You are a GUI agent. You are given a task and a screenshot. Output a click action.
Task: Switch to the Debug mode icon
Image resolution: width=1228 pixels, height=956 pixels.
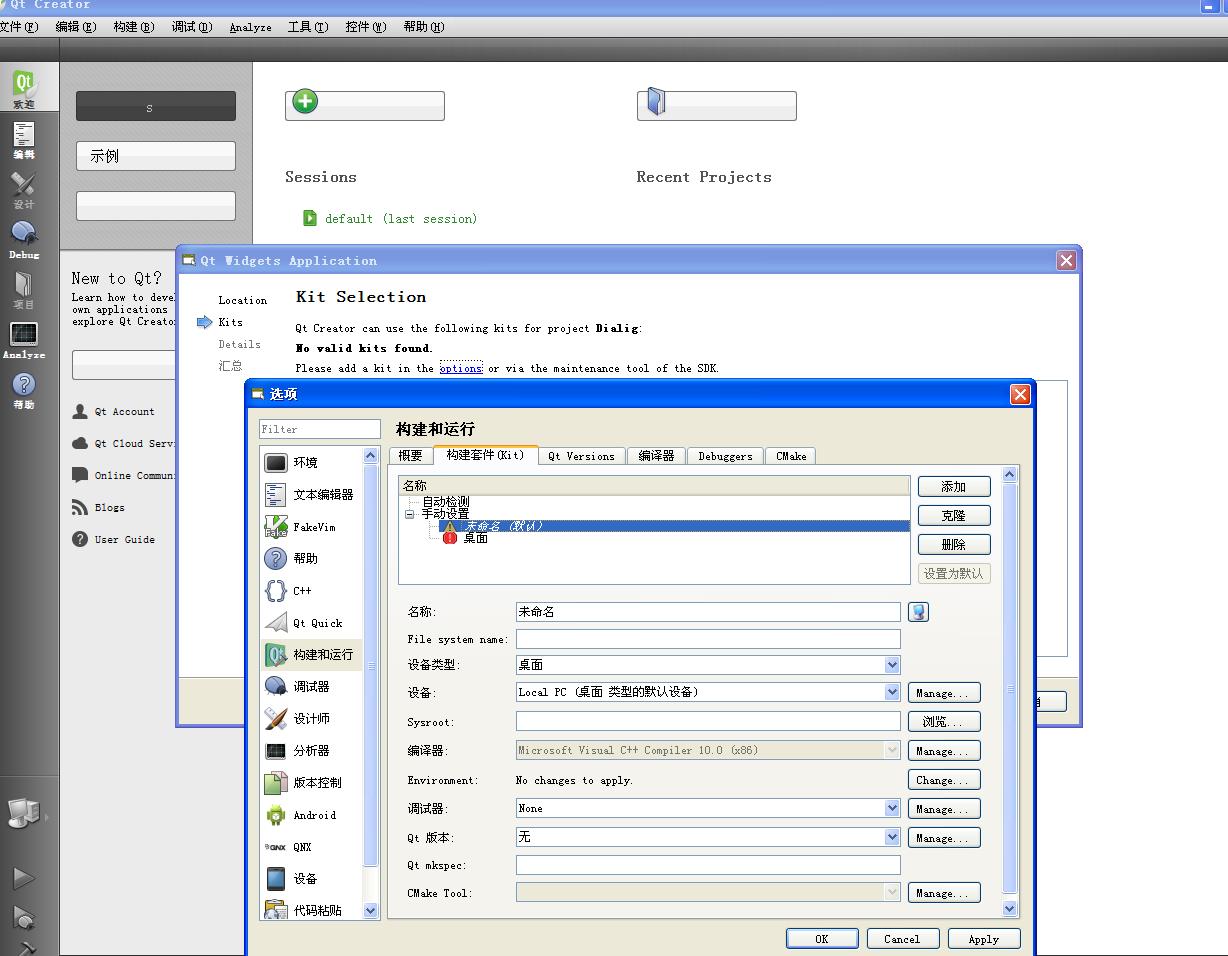(x=23, y=239)
